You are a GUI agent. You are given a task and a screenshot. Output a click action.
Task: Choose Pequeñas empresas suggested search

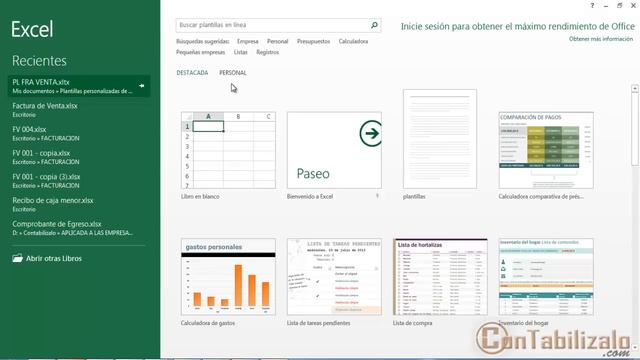[x=201, y=52]
